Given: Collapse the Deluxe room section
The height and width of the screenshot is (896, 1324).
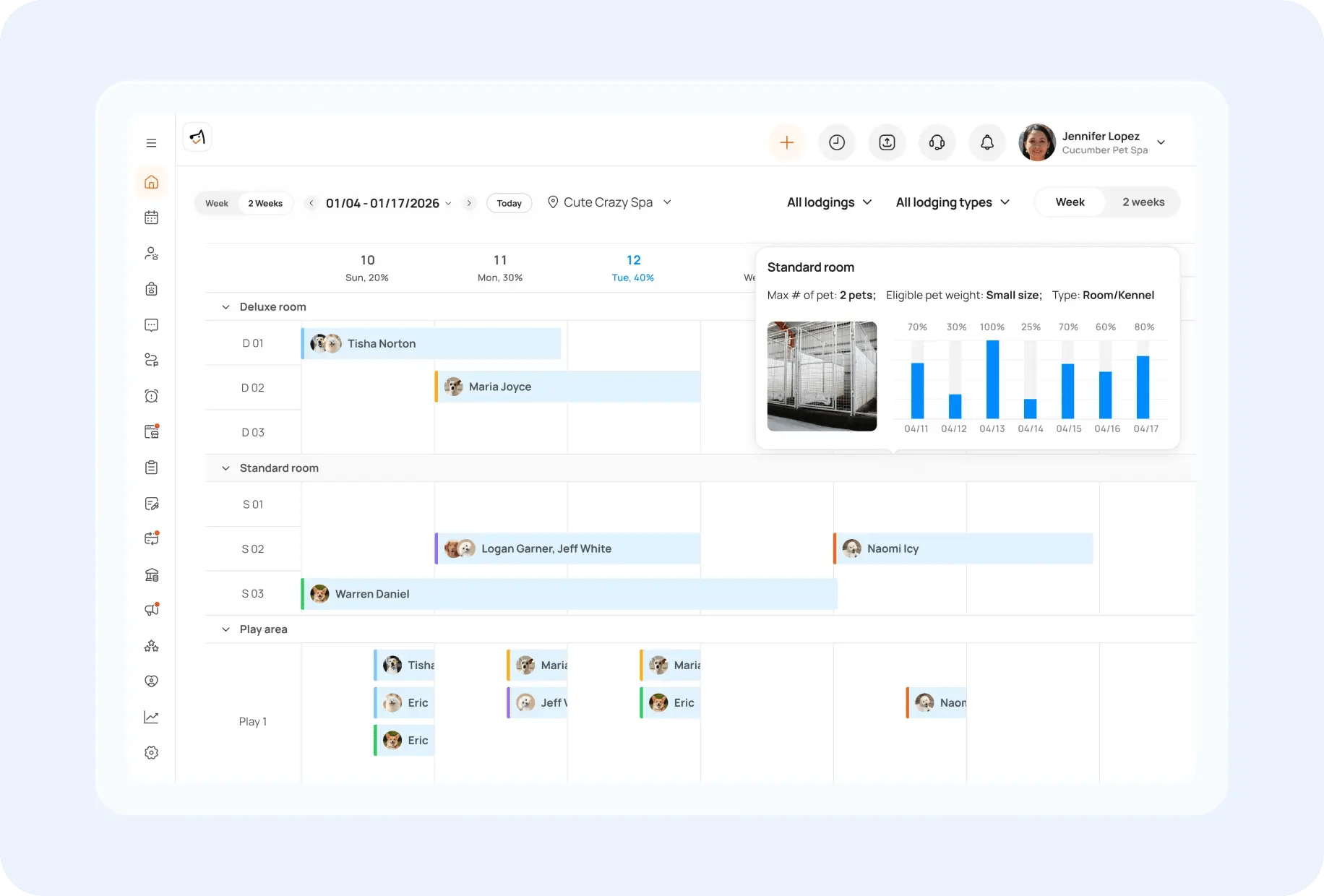Looking at the screenshot, I should click(x=225, y=307).
